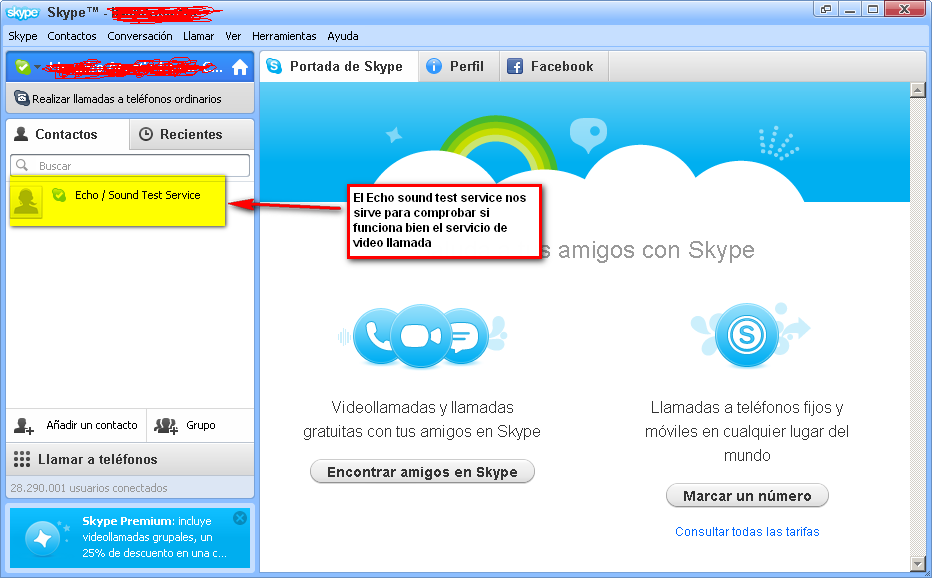
Task: Open the Contactos menu
Action: pyautogui.click(x=72, y=36)
